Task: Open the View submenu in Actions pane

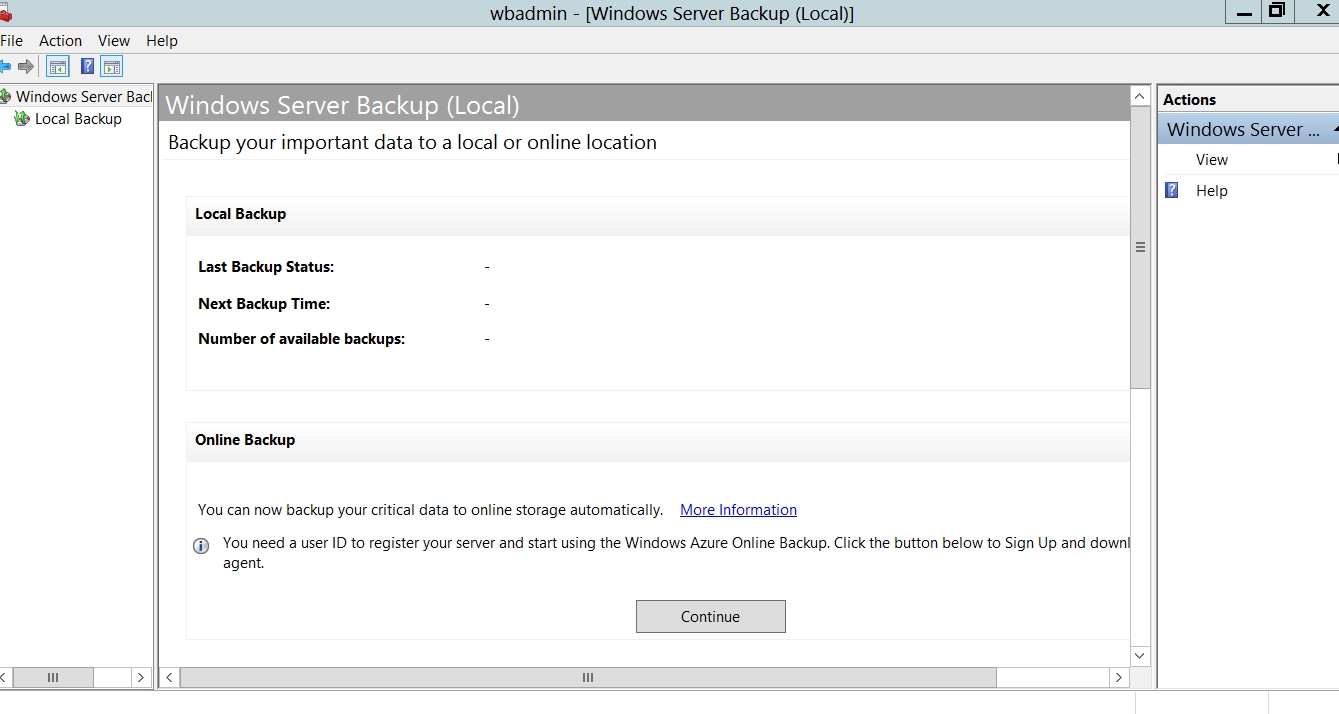Action: point(1211,160)
